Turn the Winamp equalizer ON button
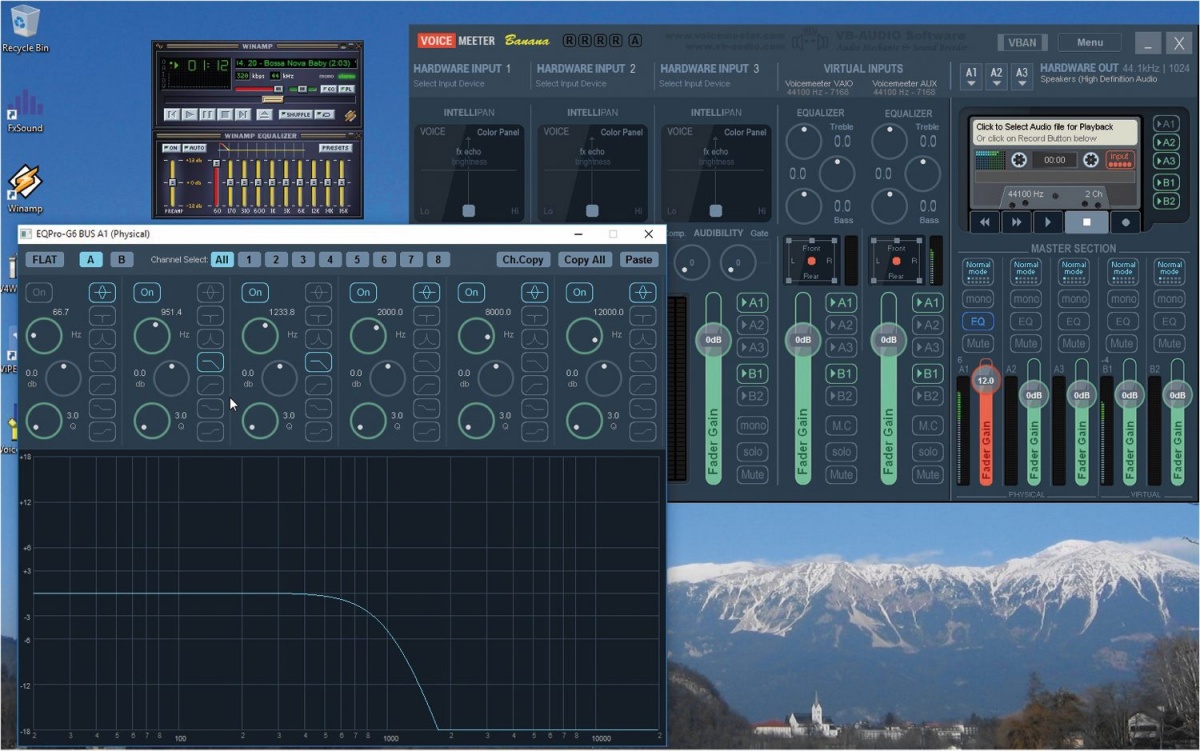 170,148
